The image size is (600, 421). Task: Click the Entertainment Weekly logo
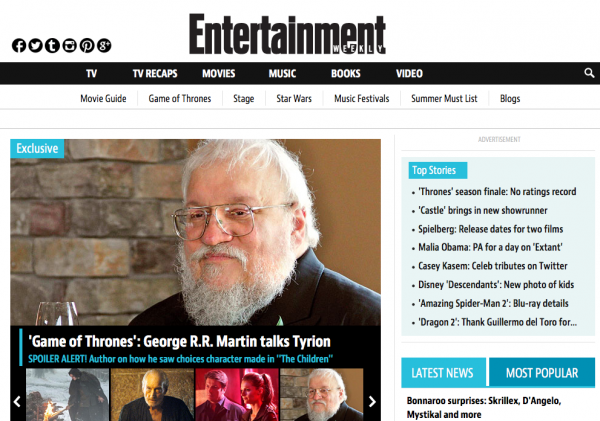(287, 34)
